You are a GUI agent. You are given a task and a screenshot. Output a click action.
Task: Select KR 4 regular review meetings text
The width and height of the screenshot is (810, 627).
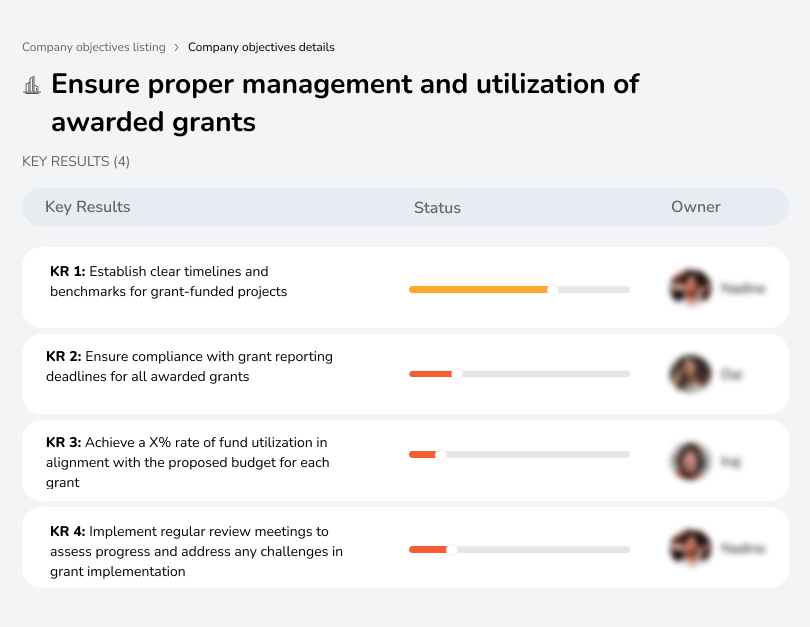tap(196, 551)
